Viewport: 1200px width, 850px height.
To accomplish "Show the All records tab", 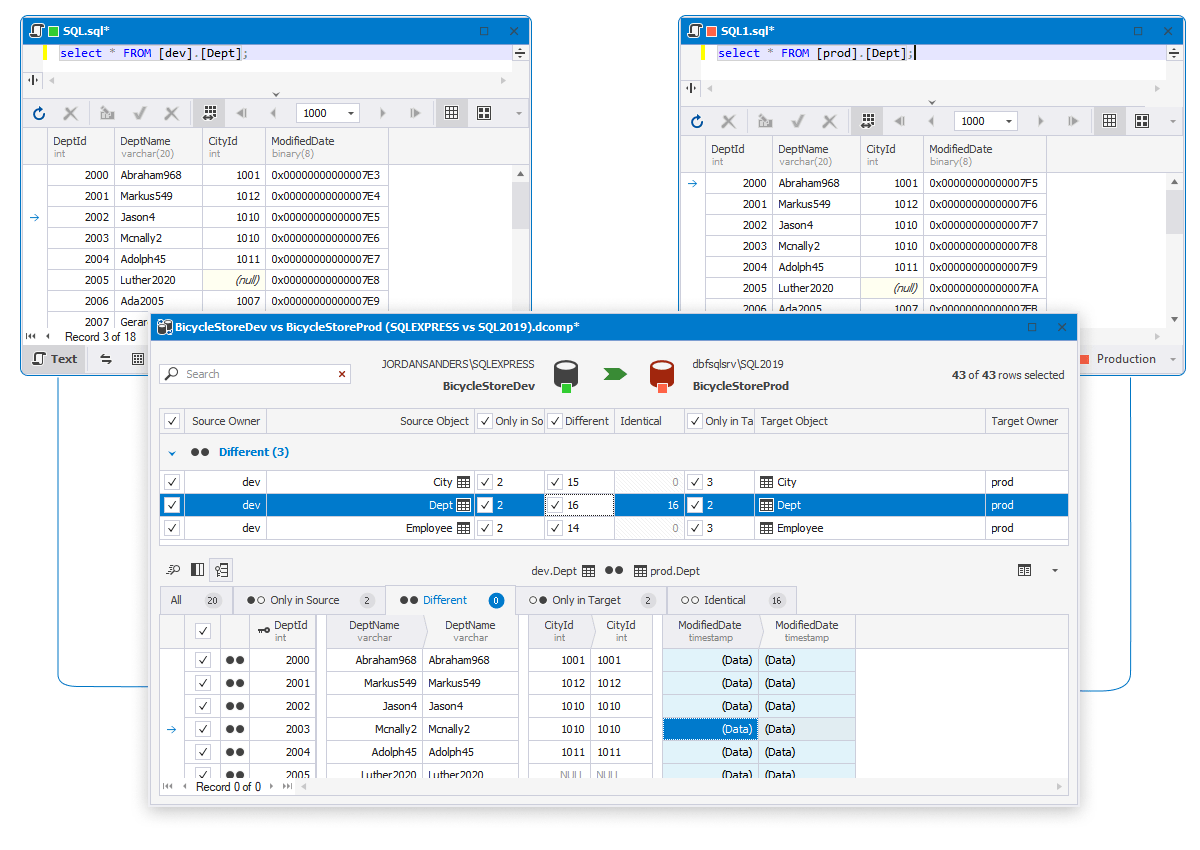I will click(196, 601).
